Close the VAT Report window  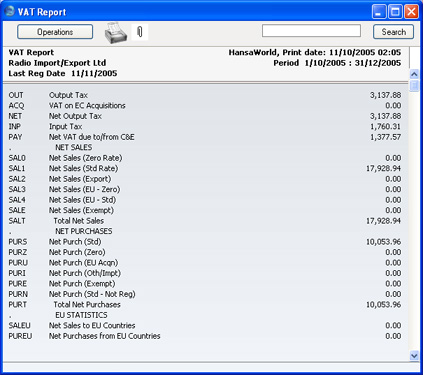(412, 12)
